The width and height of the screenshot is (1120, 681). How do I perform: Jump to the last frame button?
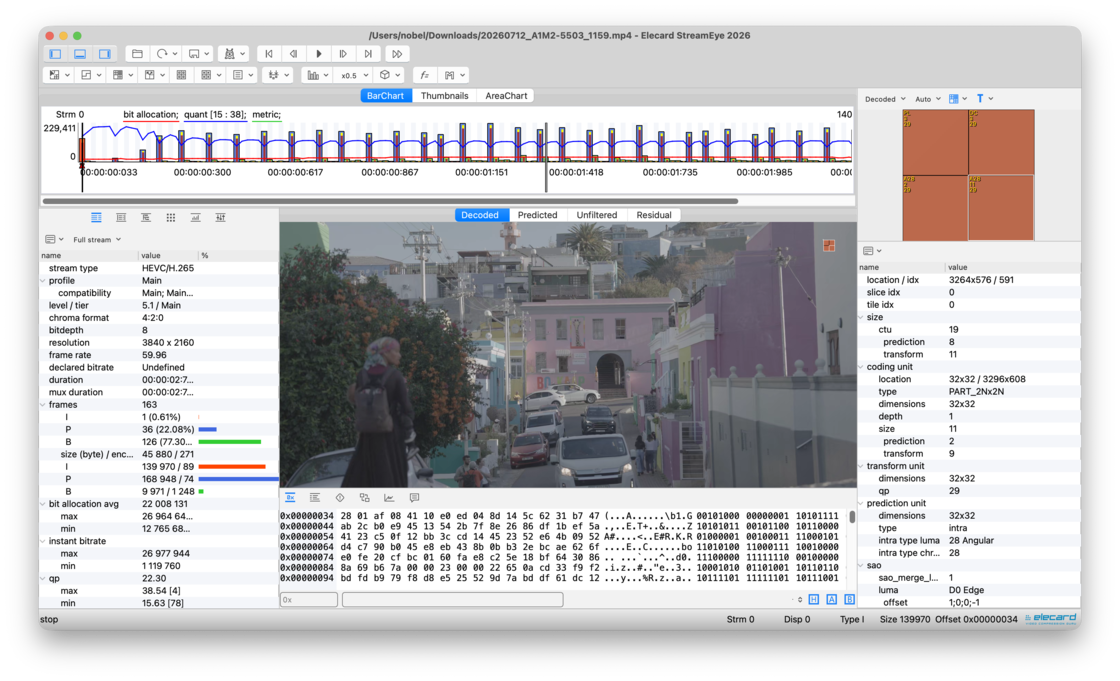368,54
